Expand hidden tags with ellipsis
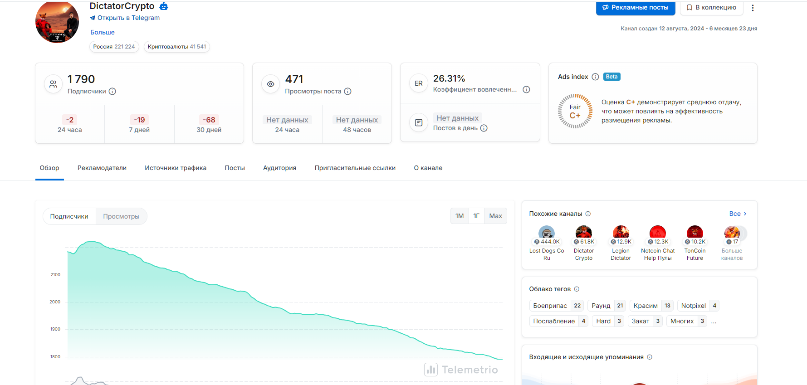This screenshot has height=385, width=807. (x=713, y=321)
